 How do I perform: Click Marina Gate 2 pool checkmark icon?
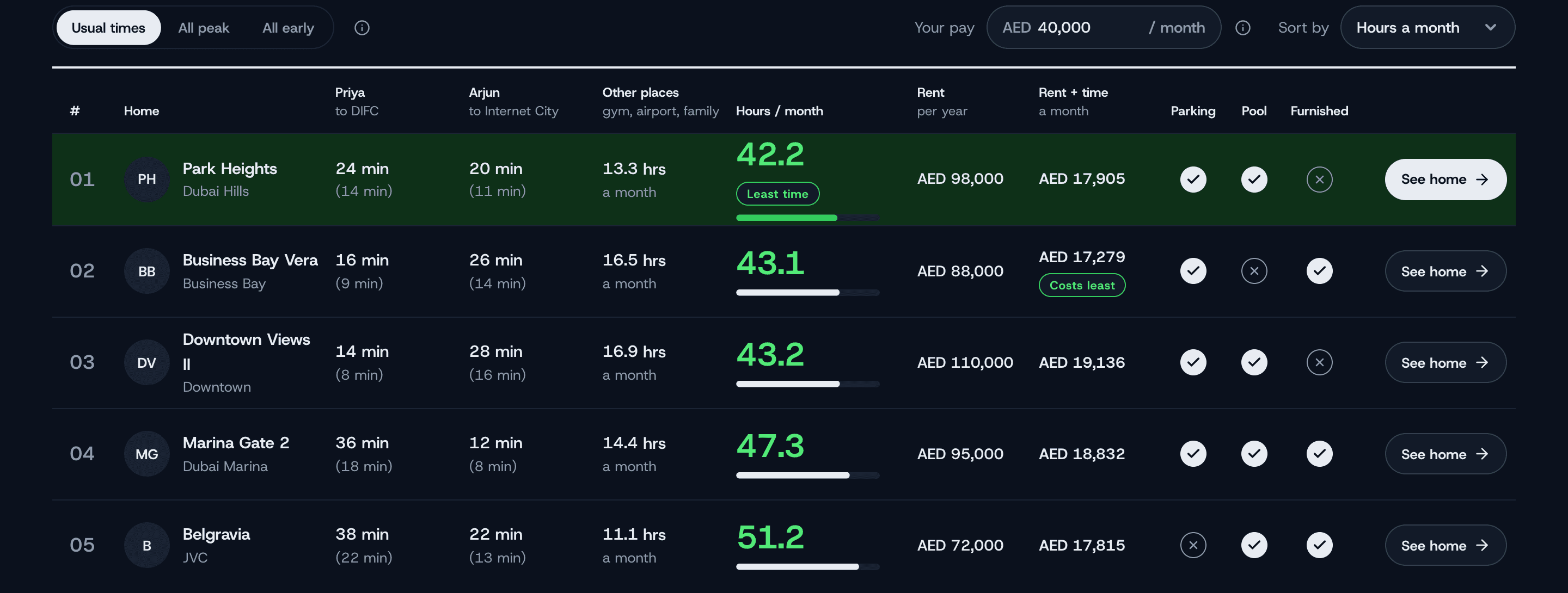1254,454
